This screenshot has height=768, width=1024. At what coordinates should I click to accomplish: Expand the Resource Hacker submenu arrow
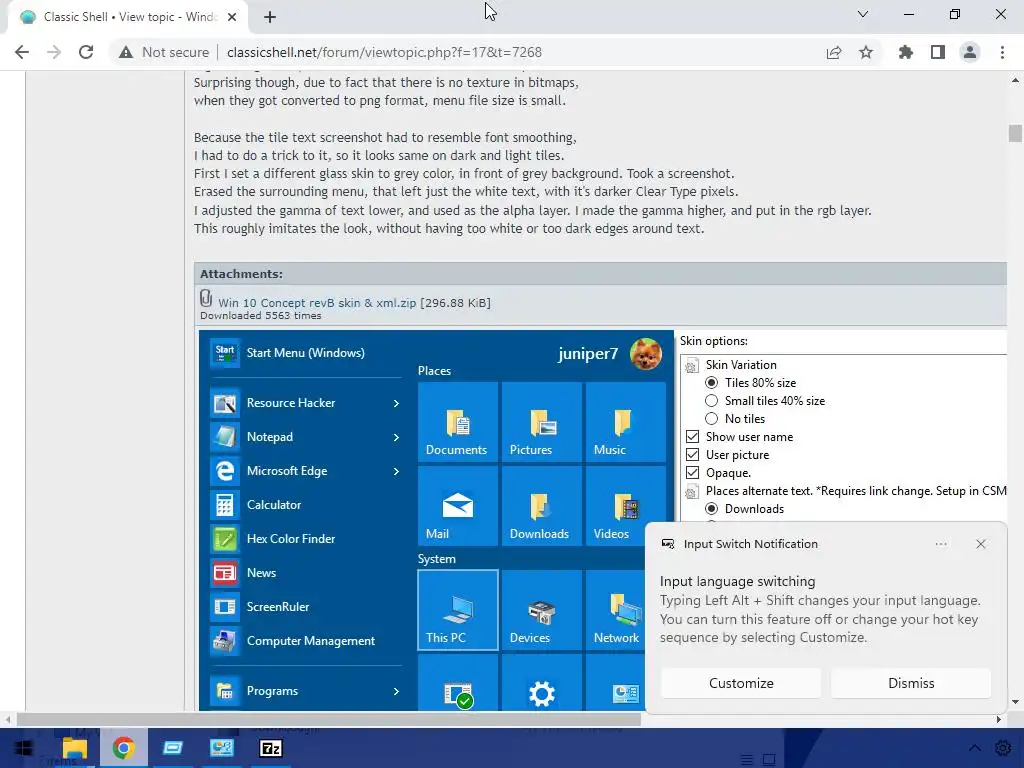396,404
